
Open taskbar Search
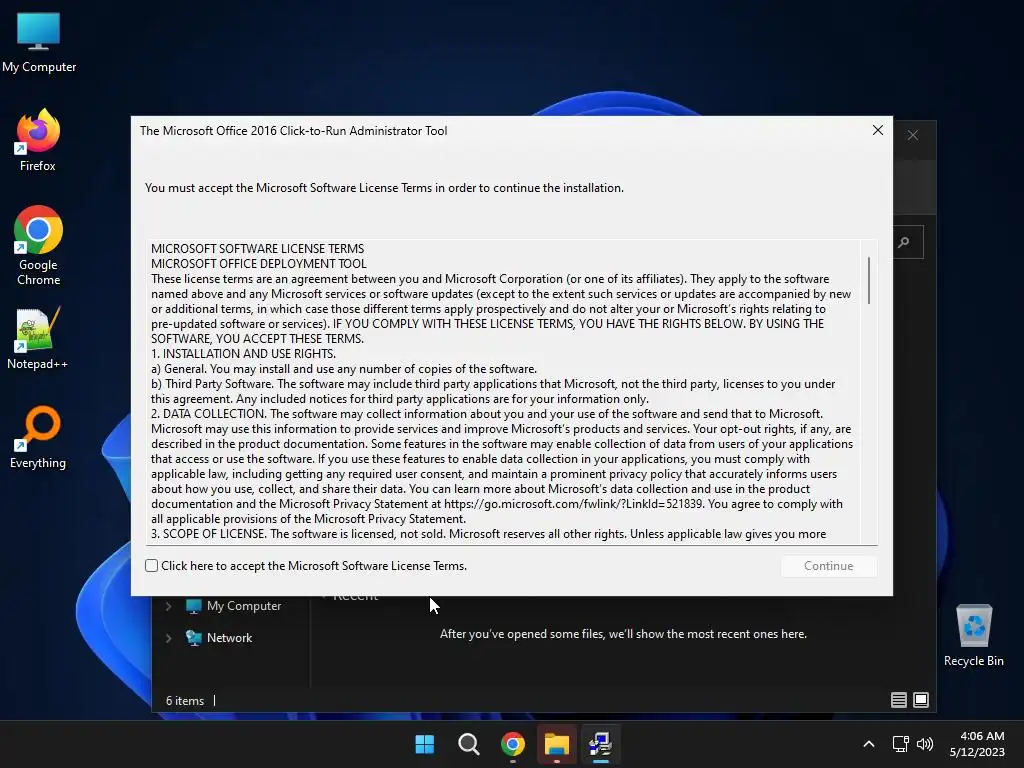tap(468, 744)
